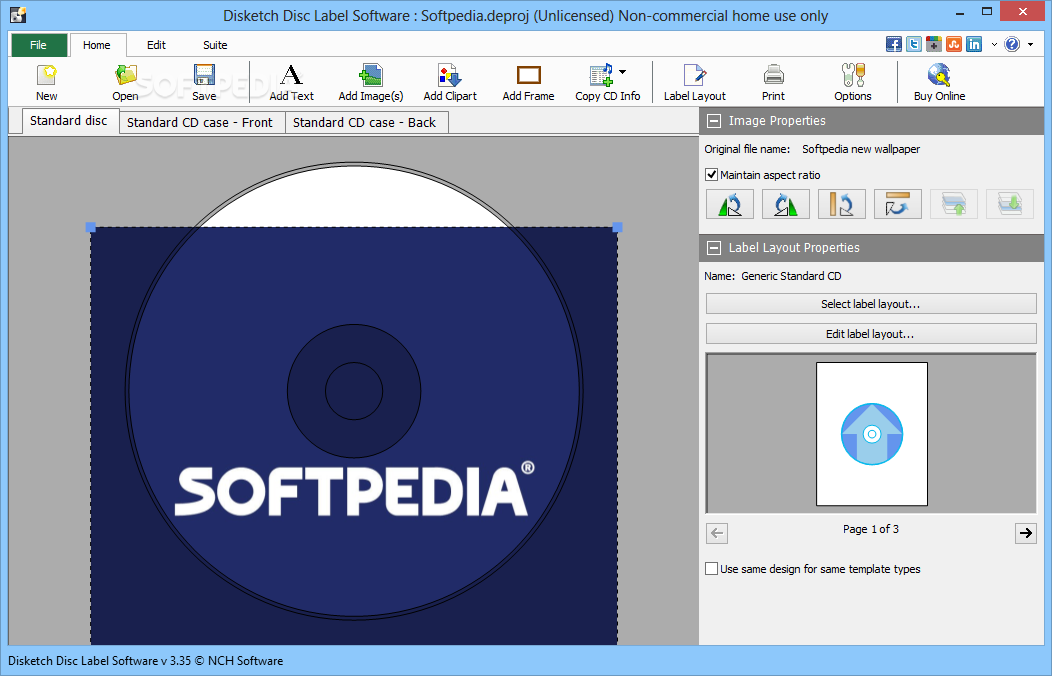This screenshot has width=1052, height=676.
Task: Click Add Image(s) in the toolbar
Action: point(370,82)
